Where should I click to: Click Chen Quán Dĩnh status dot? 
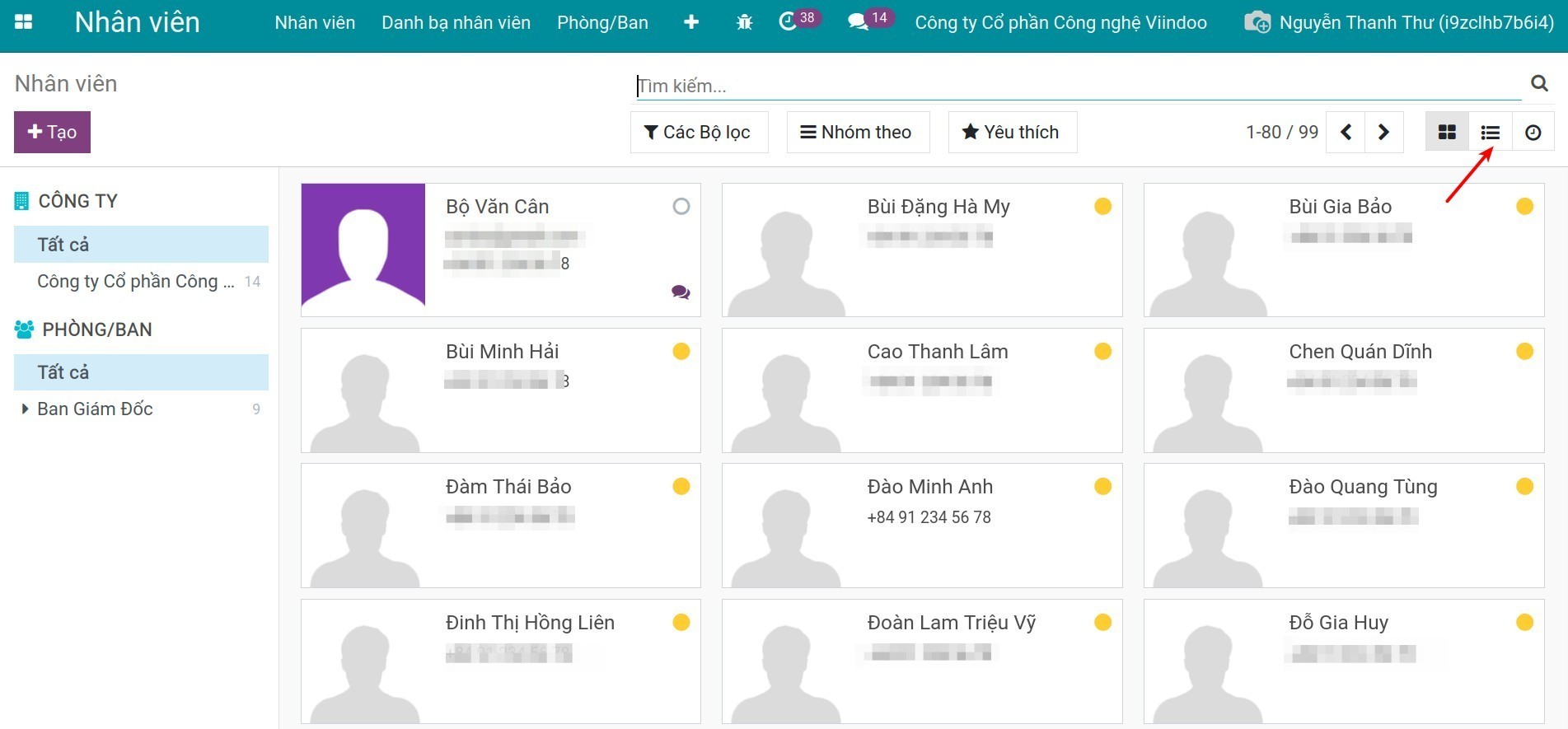1524,351
